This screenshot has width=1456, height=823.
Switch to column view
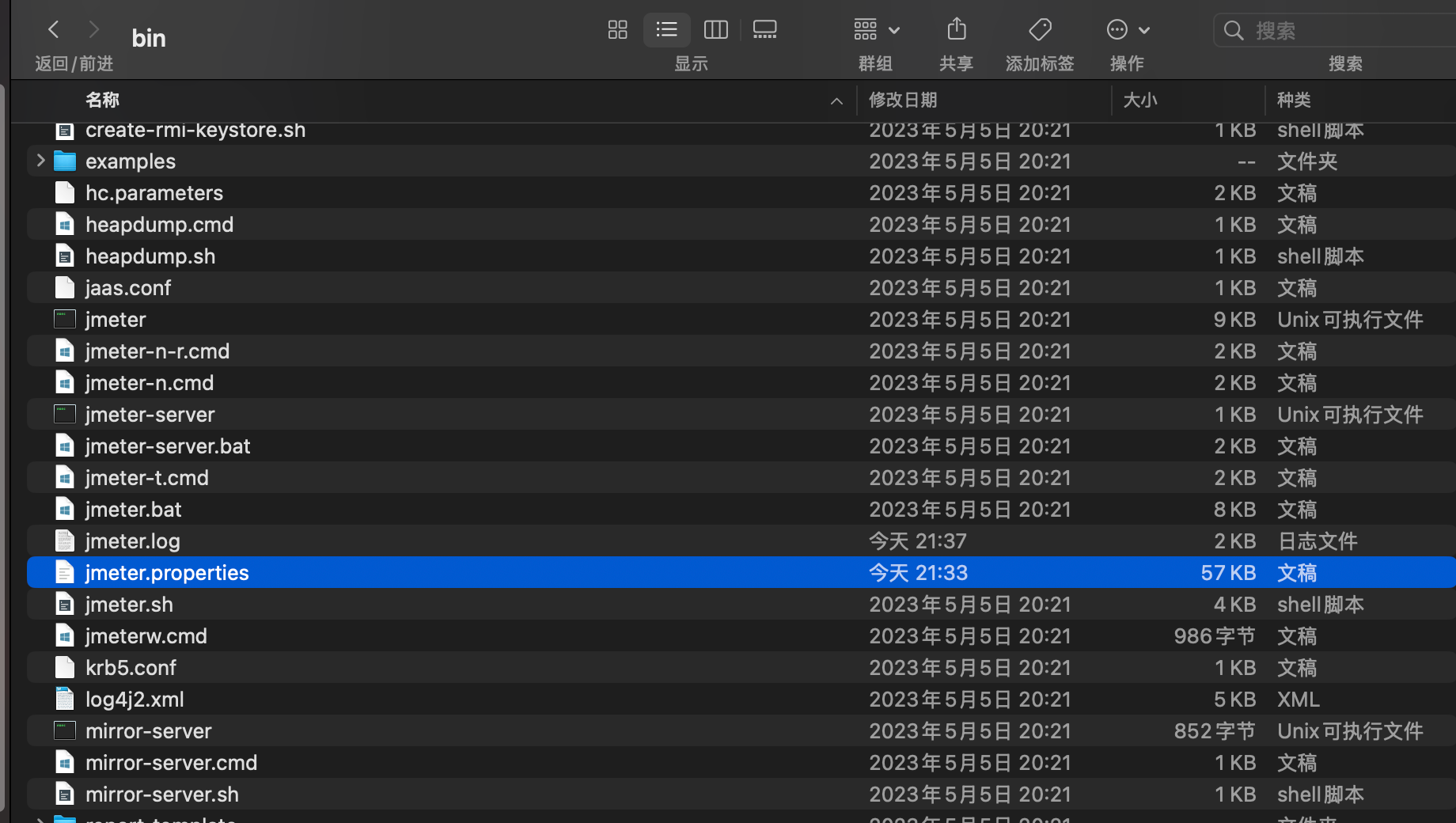point(715,30)
